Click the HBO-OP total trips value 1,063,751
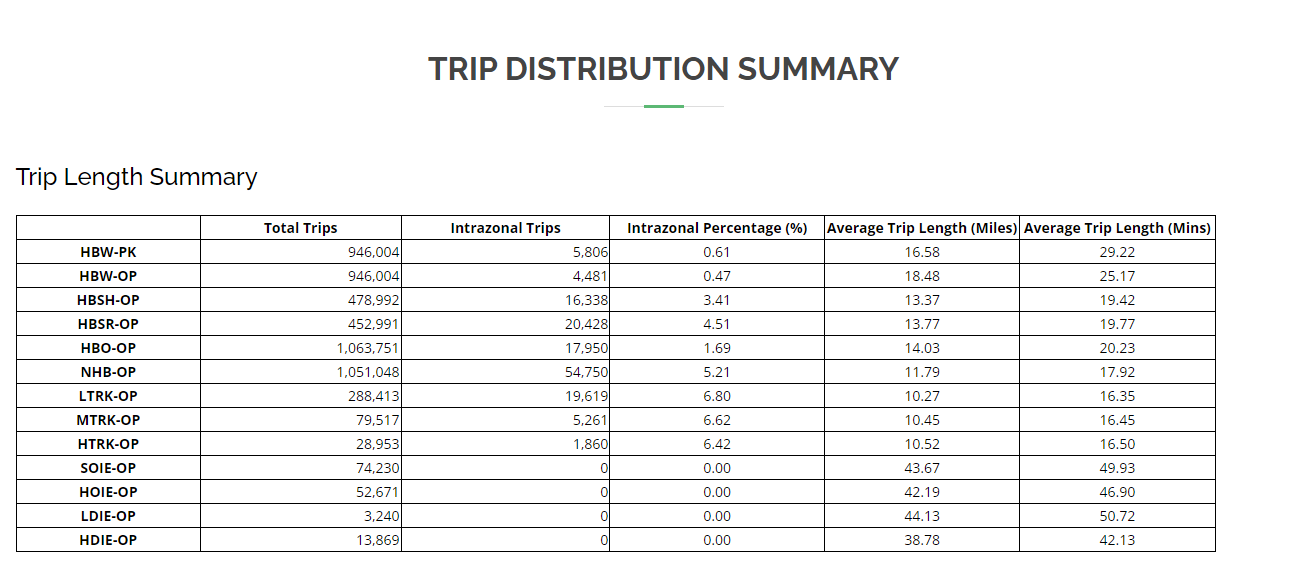The width and height of the screenshot is (1289, 575). [368, 348]
